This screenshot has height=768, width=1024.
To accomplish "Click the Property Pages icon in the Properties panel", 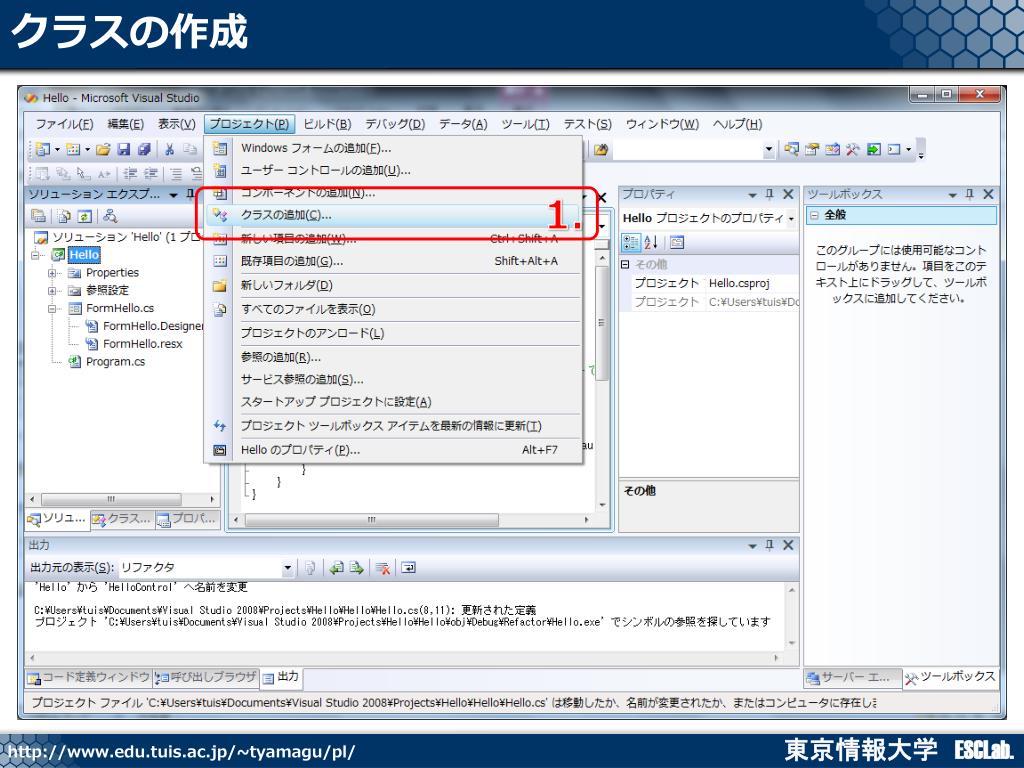I will 677,243.
